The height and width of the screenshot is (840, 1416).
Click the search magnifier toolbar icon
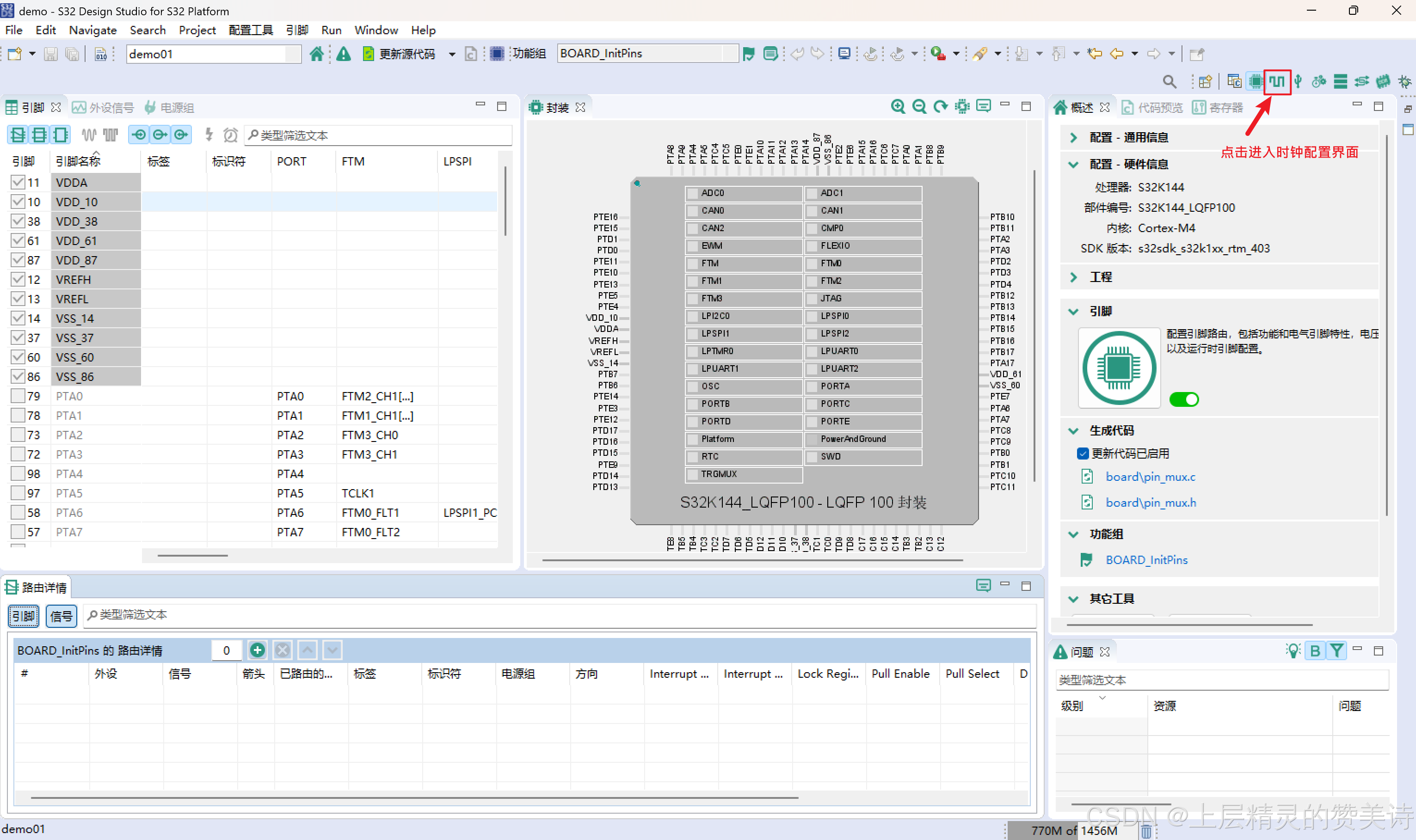coord(1169,81)
